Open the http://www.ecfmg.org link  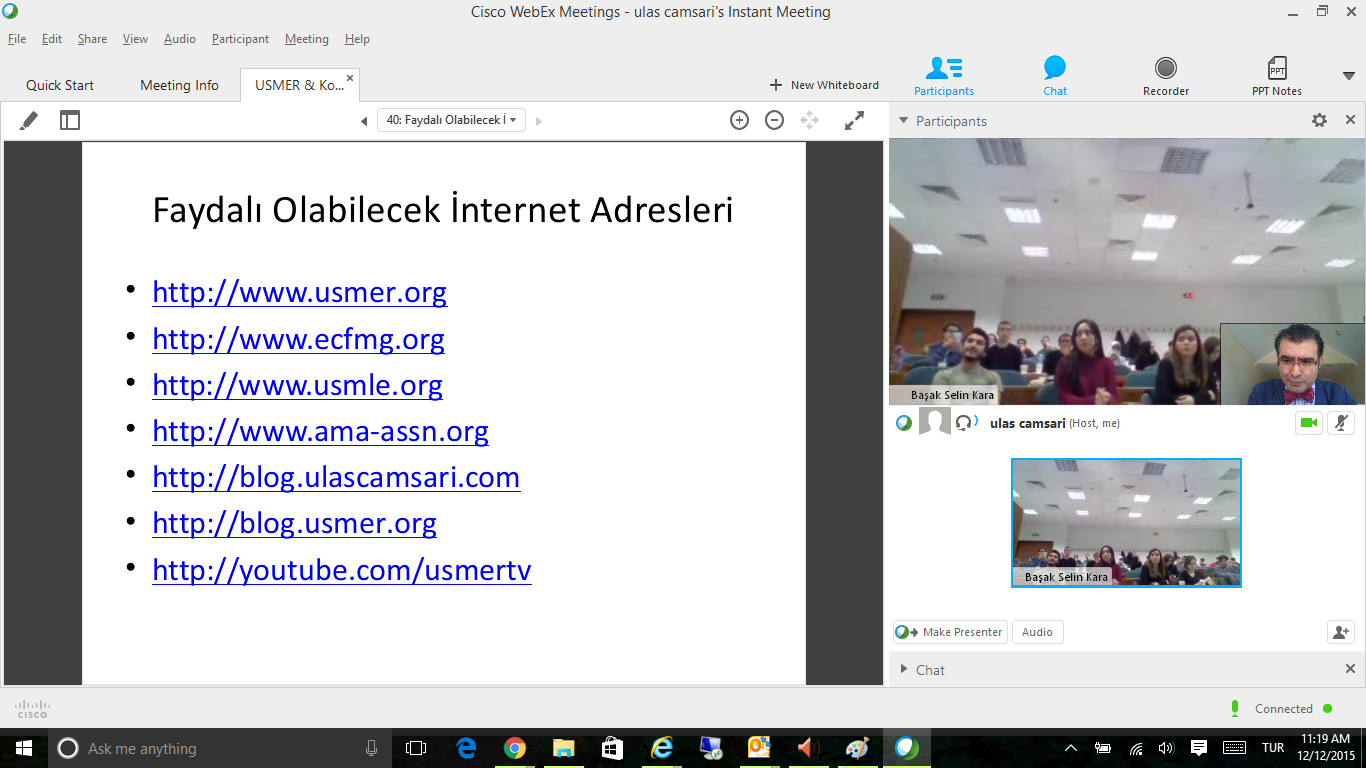click(x=298, y=339)
